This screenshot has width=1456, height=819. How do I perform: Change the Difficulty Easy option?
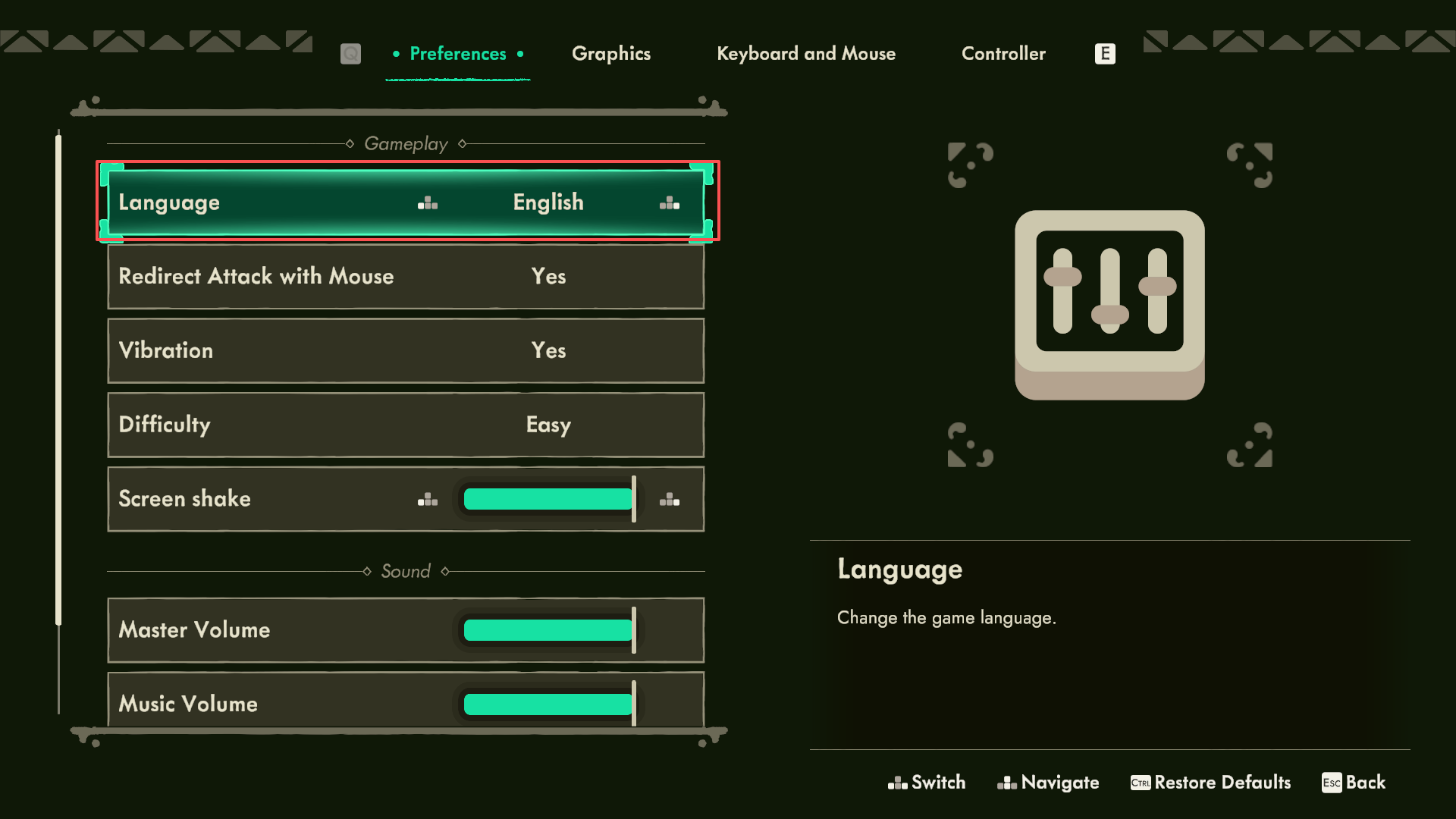pyautogui.click(x=548, y=425)
